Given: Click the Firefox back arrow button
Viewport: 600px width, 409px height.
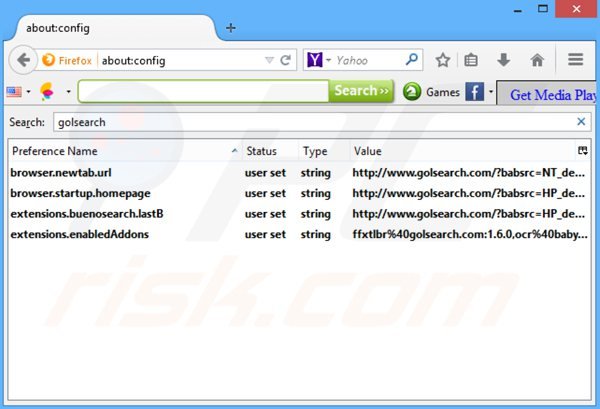Looking at the screenshot, I should pos(23,60).
